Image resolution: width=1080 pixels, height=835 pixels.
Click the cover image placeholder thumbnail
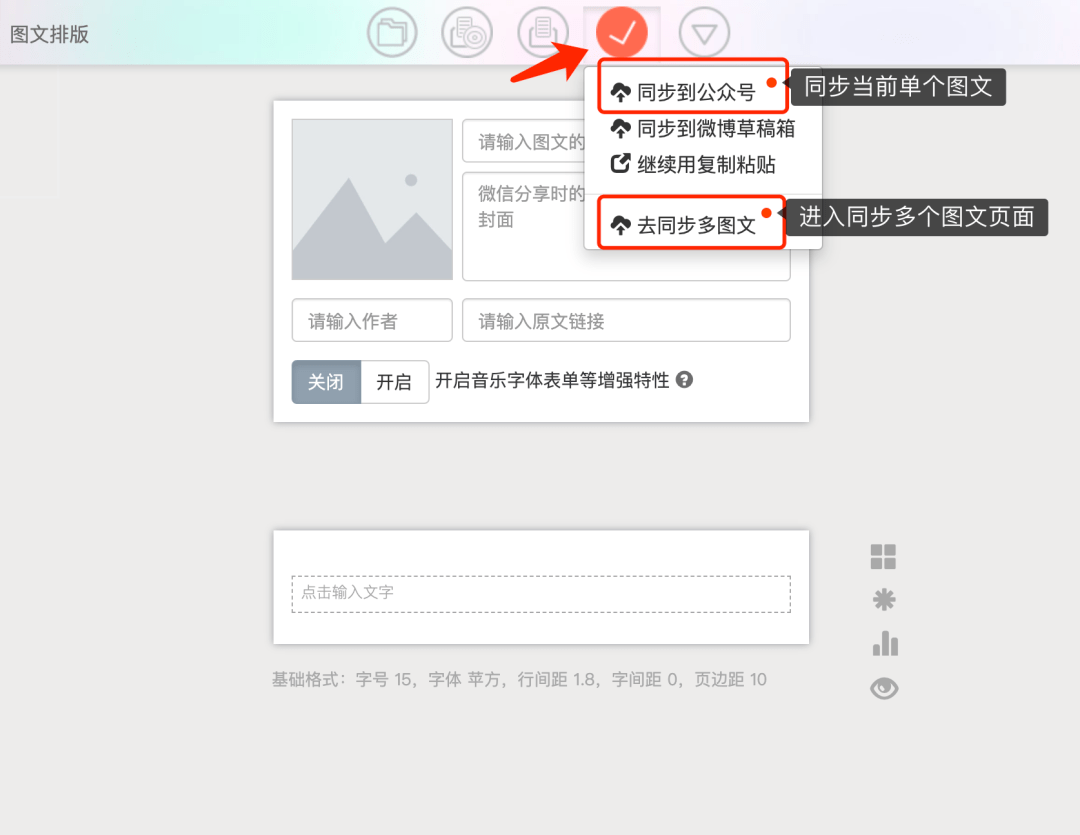pos(372,199)
